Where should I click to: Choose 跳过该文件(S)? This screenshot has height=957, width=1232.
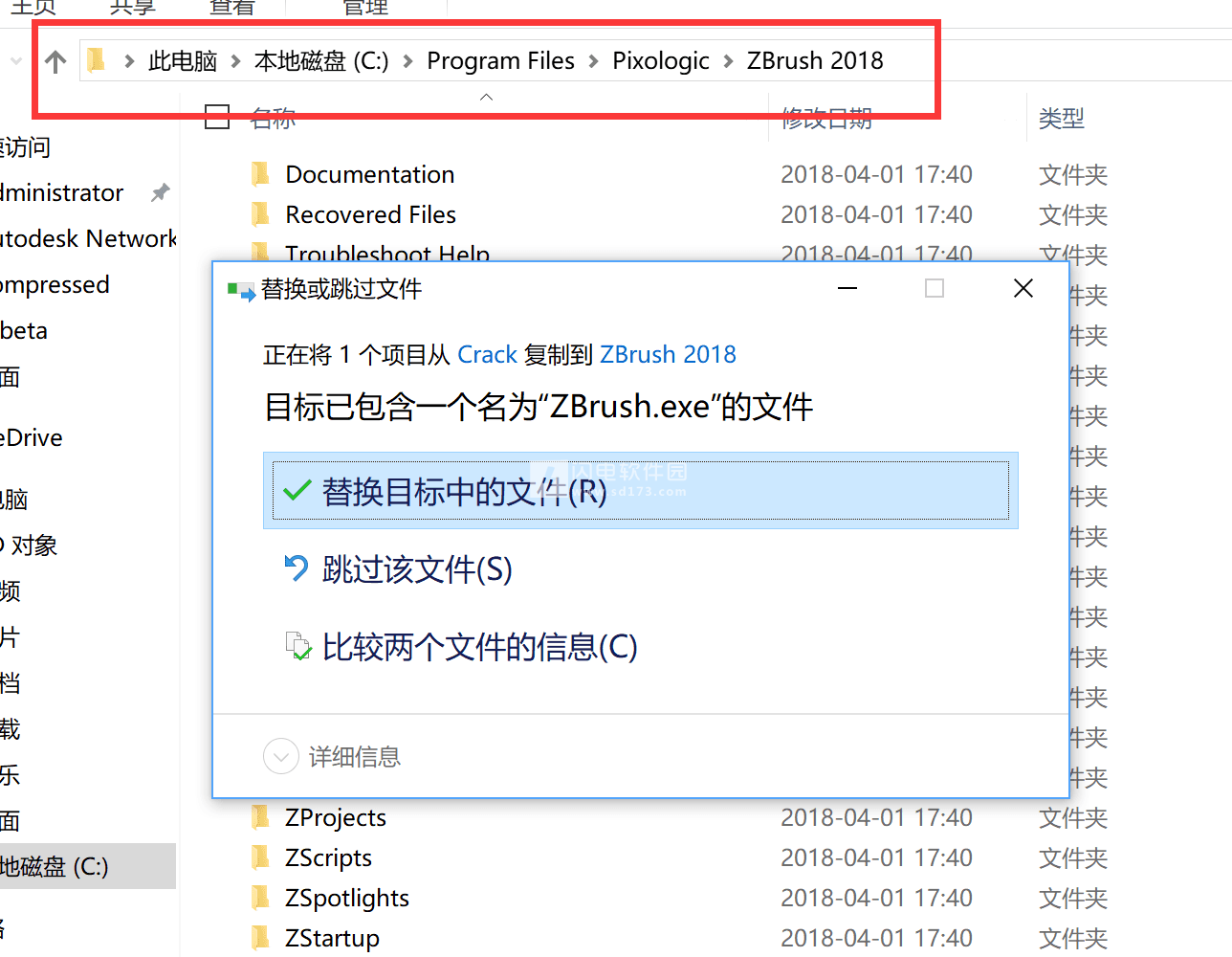coord(417,568)
